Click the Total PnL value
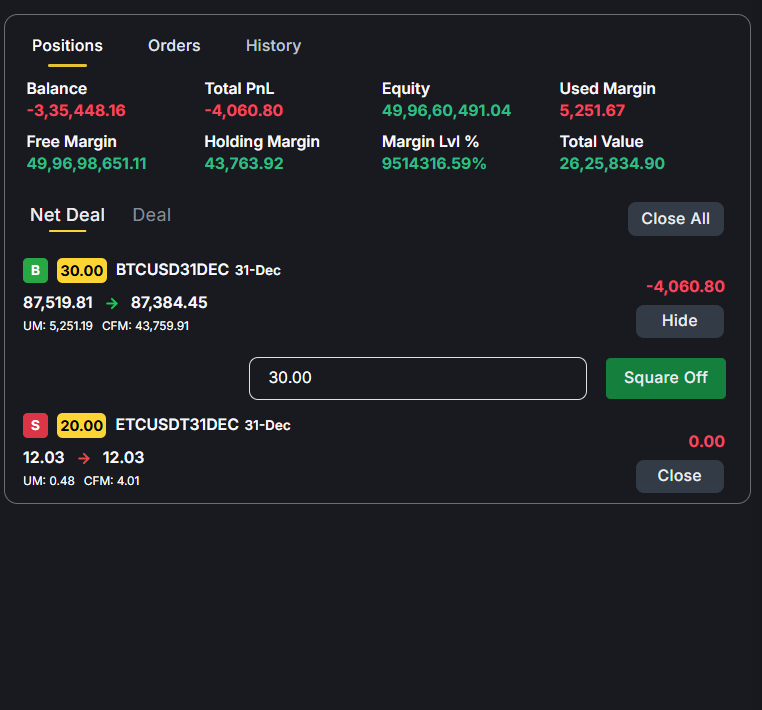 click(243, 111)
